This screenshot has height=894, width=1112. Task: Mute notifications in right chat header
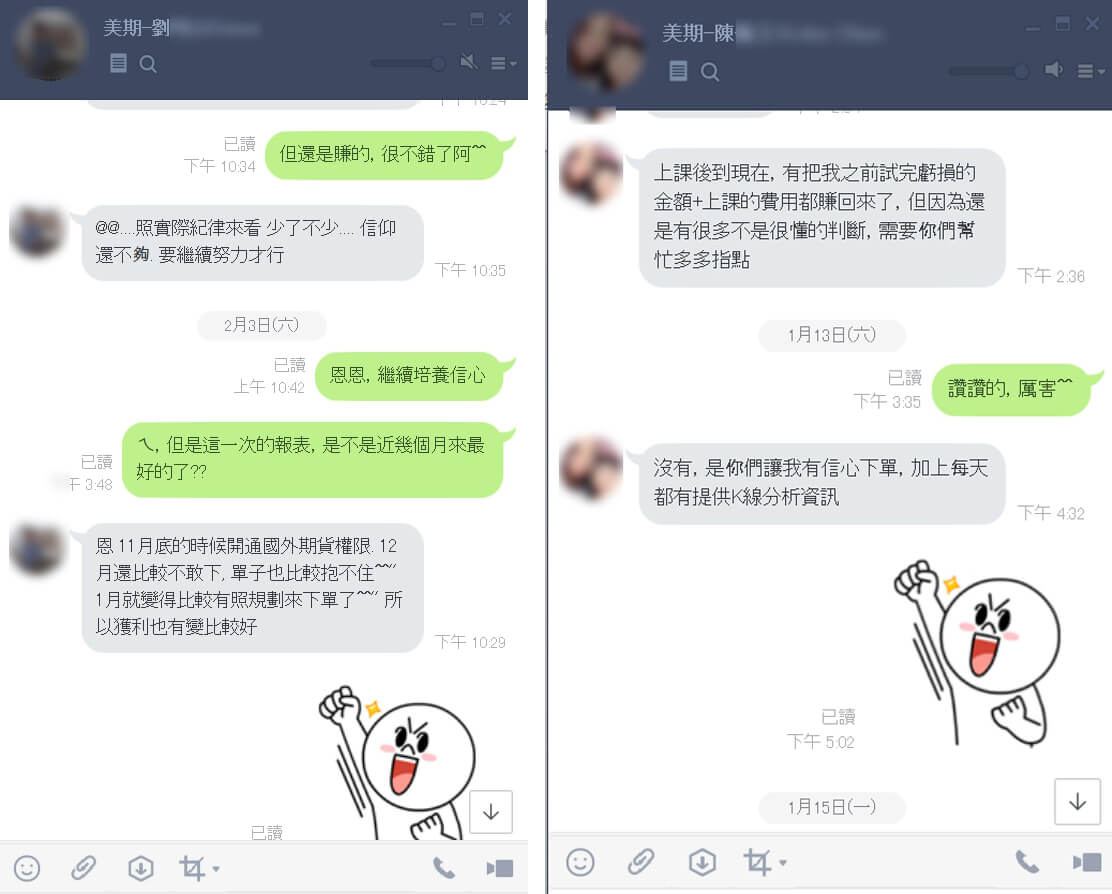coord(1053,69)
